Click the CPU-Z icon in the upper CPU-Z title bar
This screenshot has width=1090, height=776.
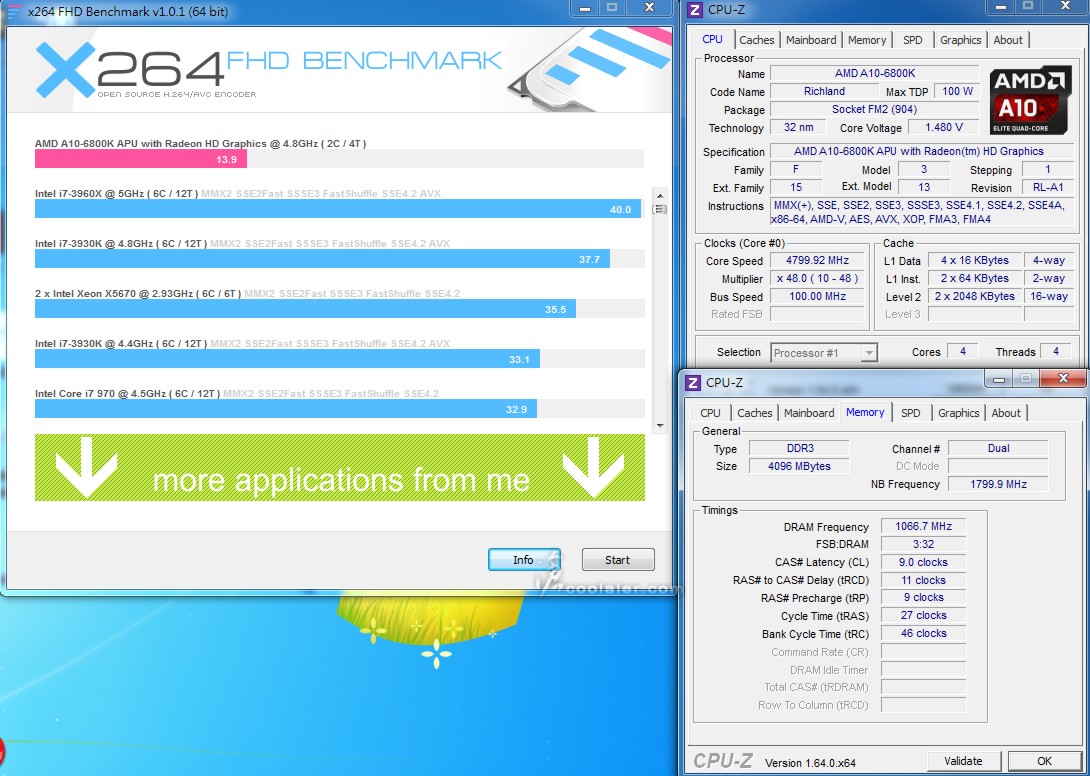point(694,9)
